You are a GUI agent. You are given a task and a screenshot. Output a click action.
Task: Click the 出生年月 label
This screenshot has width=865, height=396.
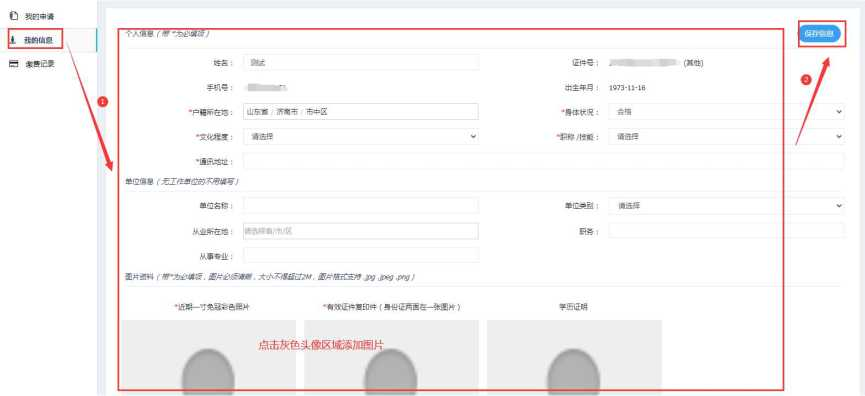tap(581, 88)
